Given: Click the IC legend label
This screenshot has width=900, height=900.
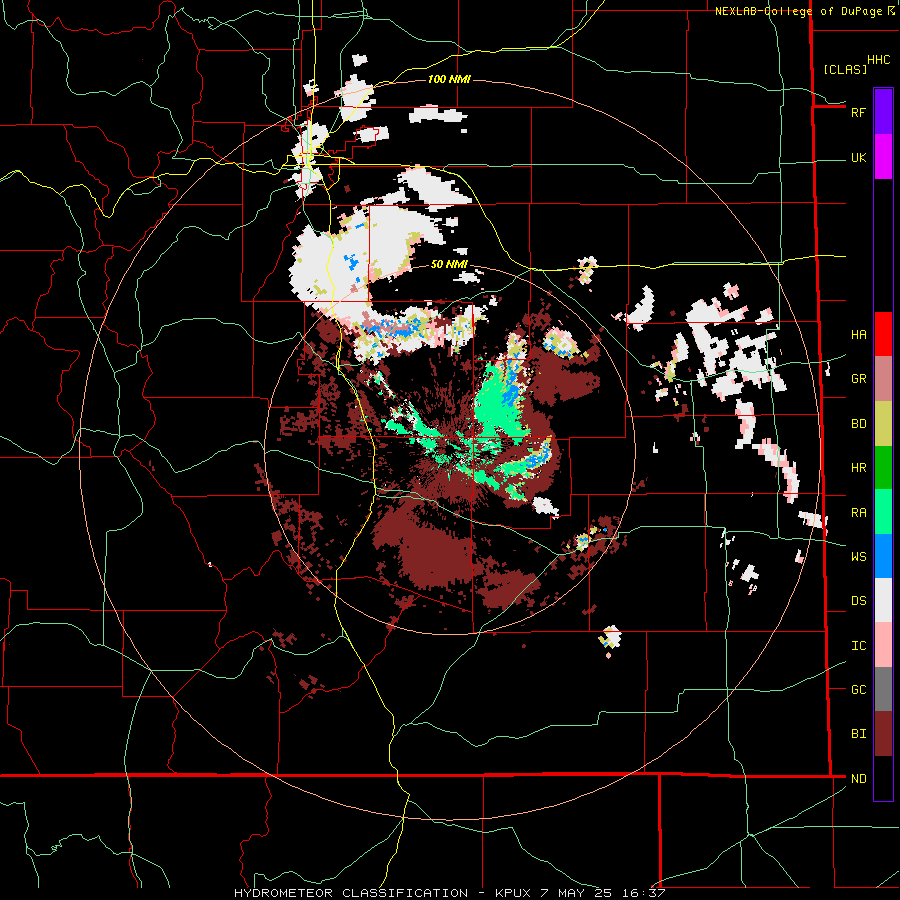Looking at the screenshot, I should click(x=858, y=646).
